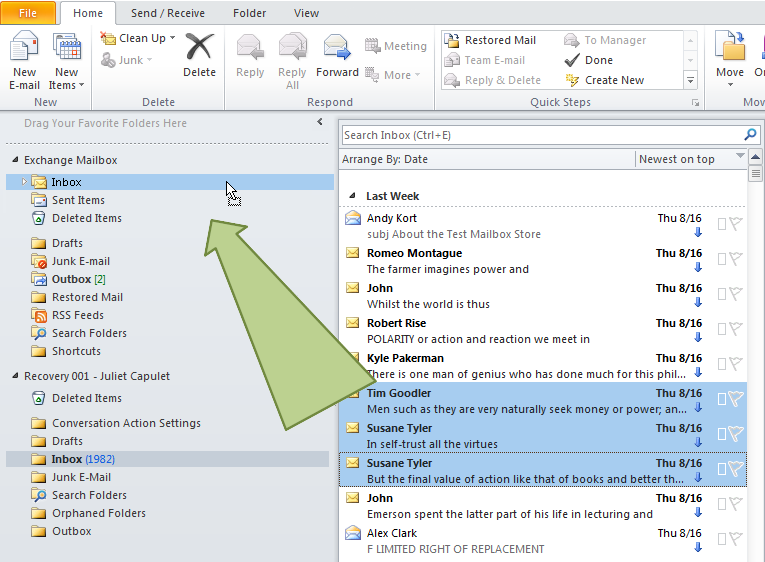Click the Delete X icon
The image size is (765, 562).
point(200,47)
